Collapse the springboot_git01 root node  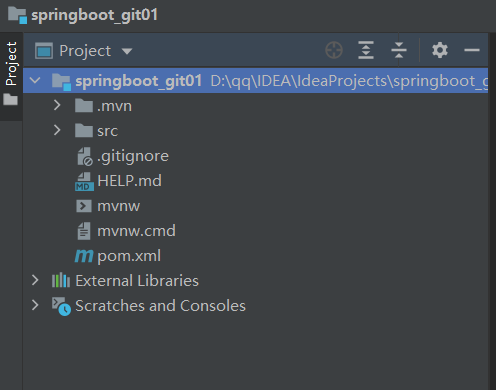point(35,80)
